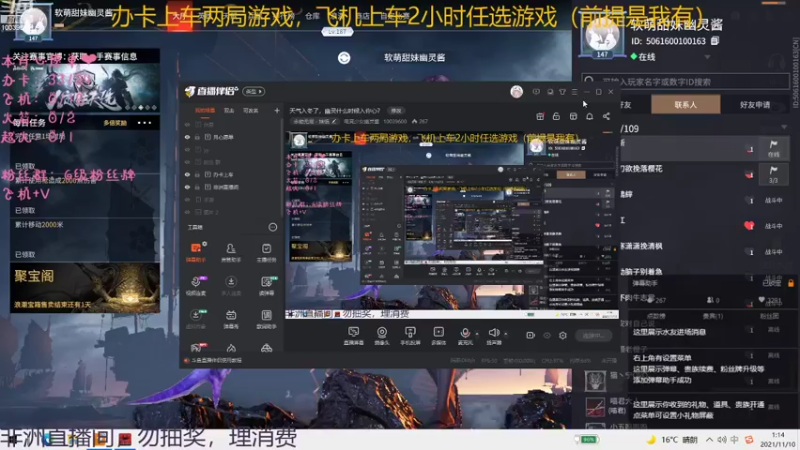Click the gift box icon above the preview
The image size is (800, 450).
(x=540, y=116)
